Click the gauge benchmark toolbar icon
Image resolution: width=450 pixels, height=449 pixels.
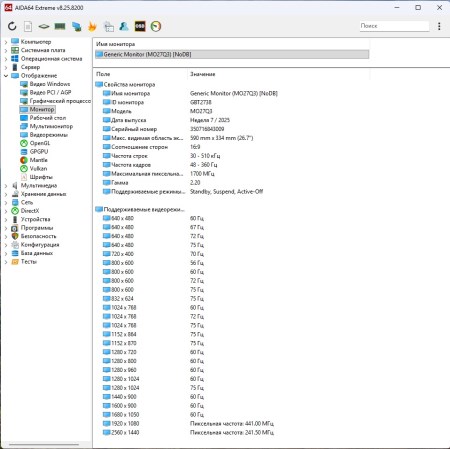(156, 26)
